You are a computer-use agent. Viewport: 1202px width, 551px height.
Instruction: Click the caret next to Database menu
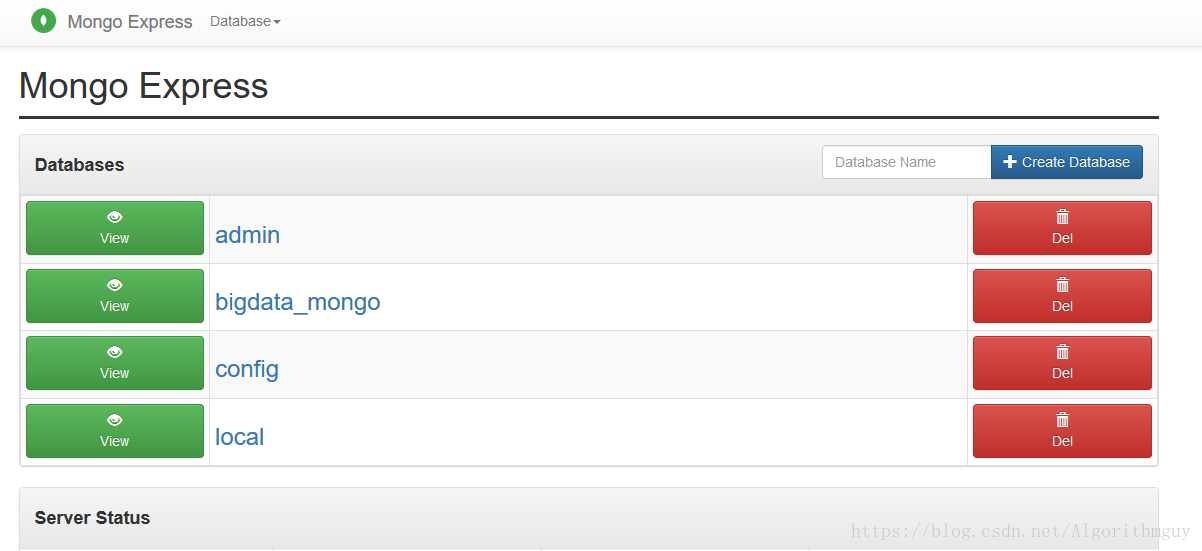277,22
